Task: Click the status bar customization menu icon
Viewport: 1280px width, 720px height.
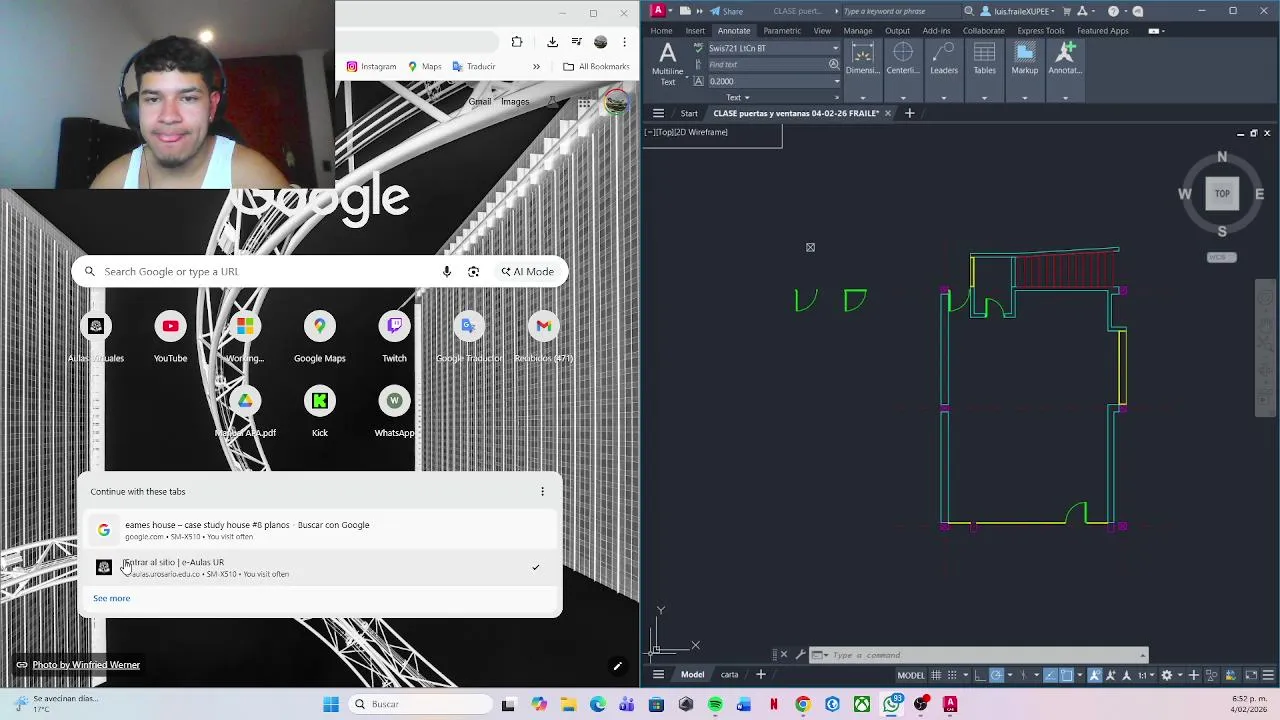Action: (1269, 675)
